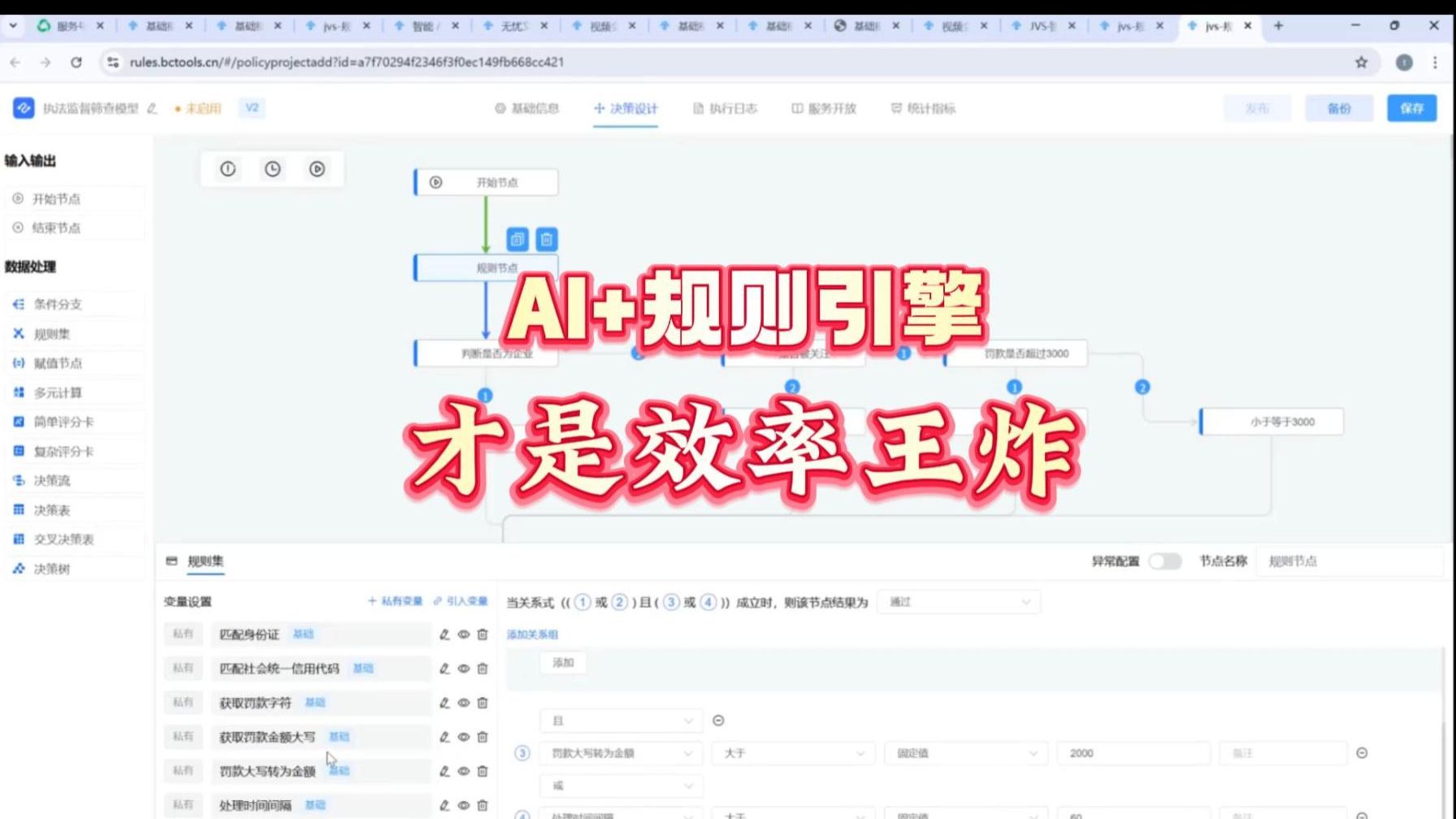Edit the 匹配社会统一信用代码 variable
The width and height of the screenshot is (1456, 819).
pos(444,669)
